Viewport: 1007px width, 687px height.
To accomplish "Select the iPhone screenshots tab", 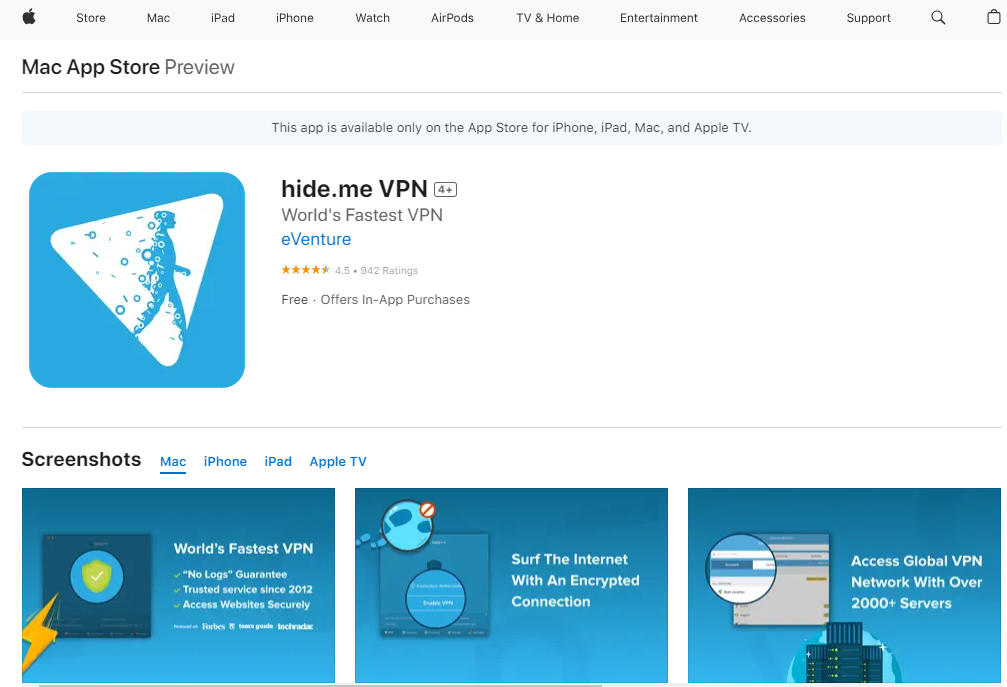I will (x=225, y=462).
